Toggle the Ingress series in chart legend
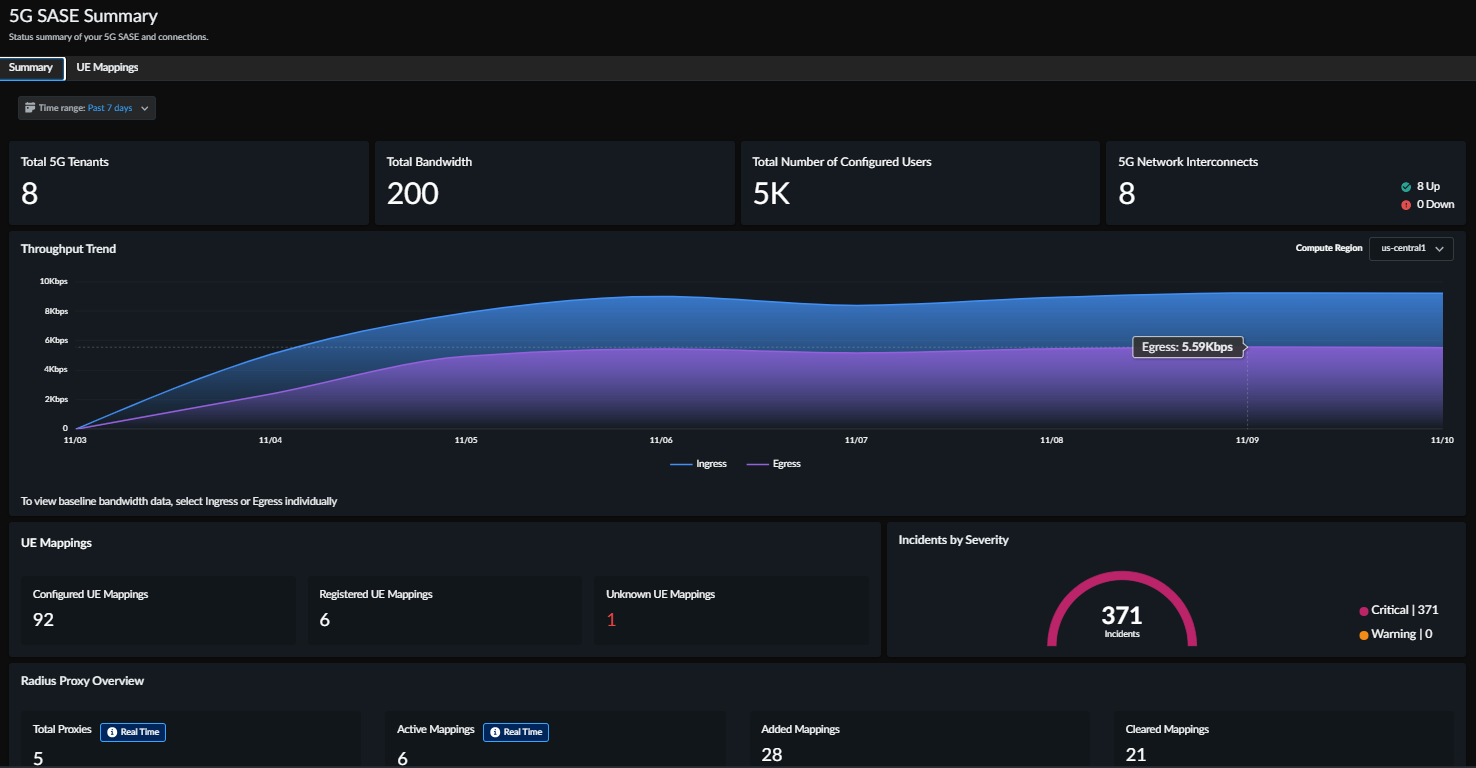The height and width of the screenshot is (768, 1476). click(x=699, y=464)
